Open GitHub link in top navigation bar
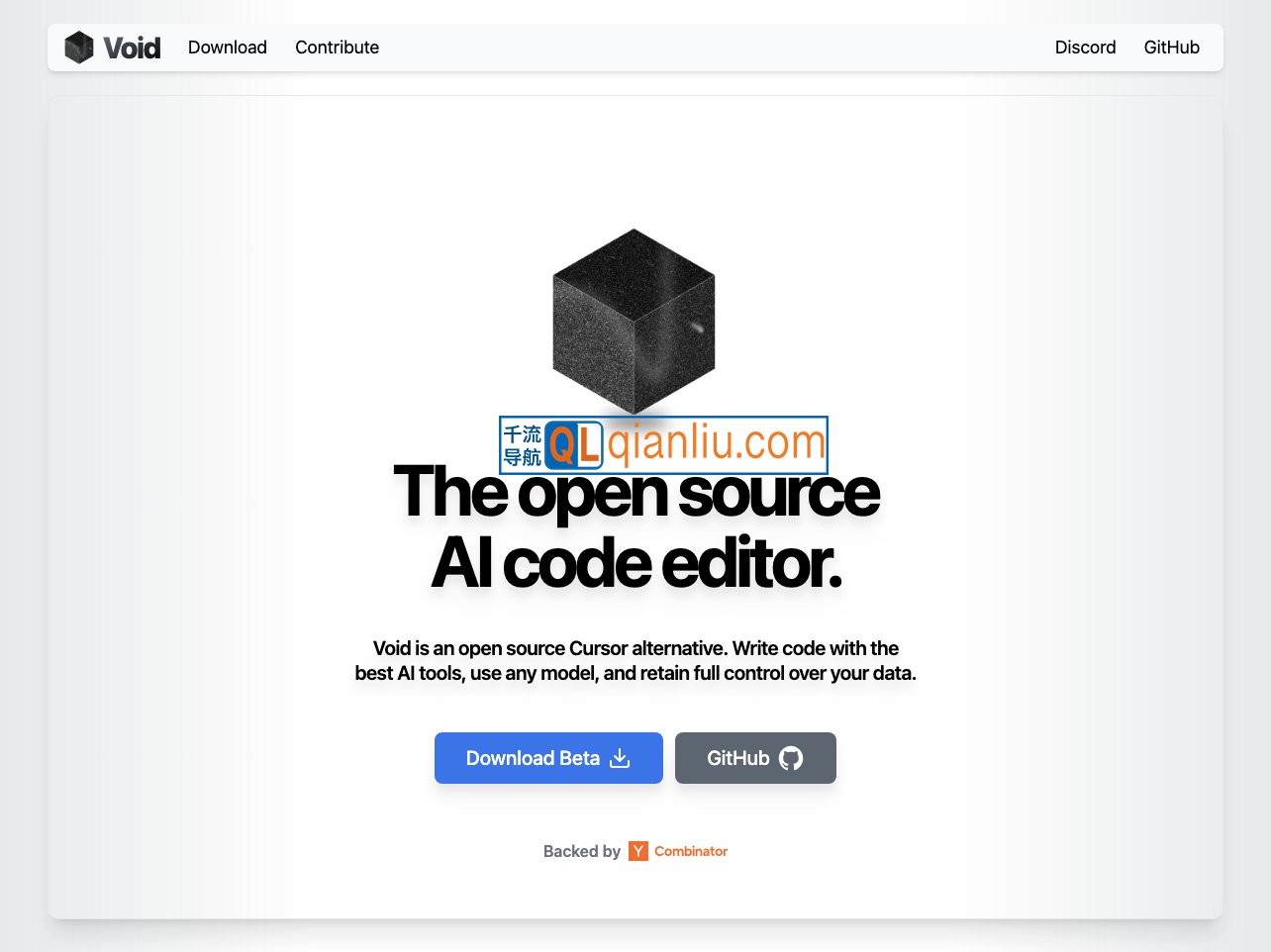1271x952 pixels. point(1171,48)
